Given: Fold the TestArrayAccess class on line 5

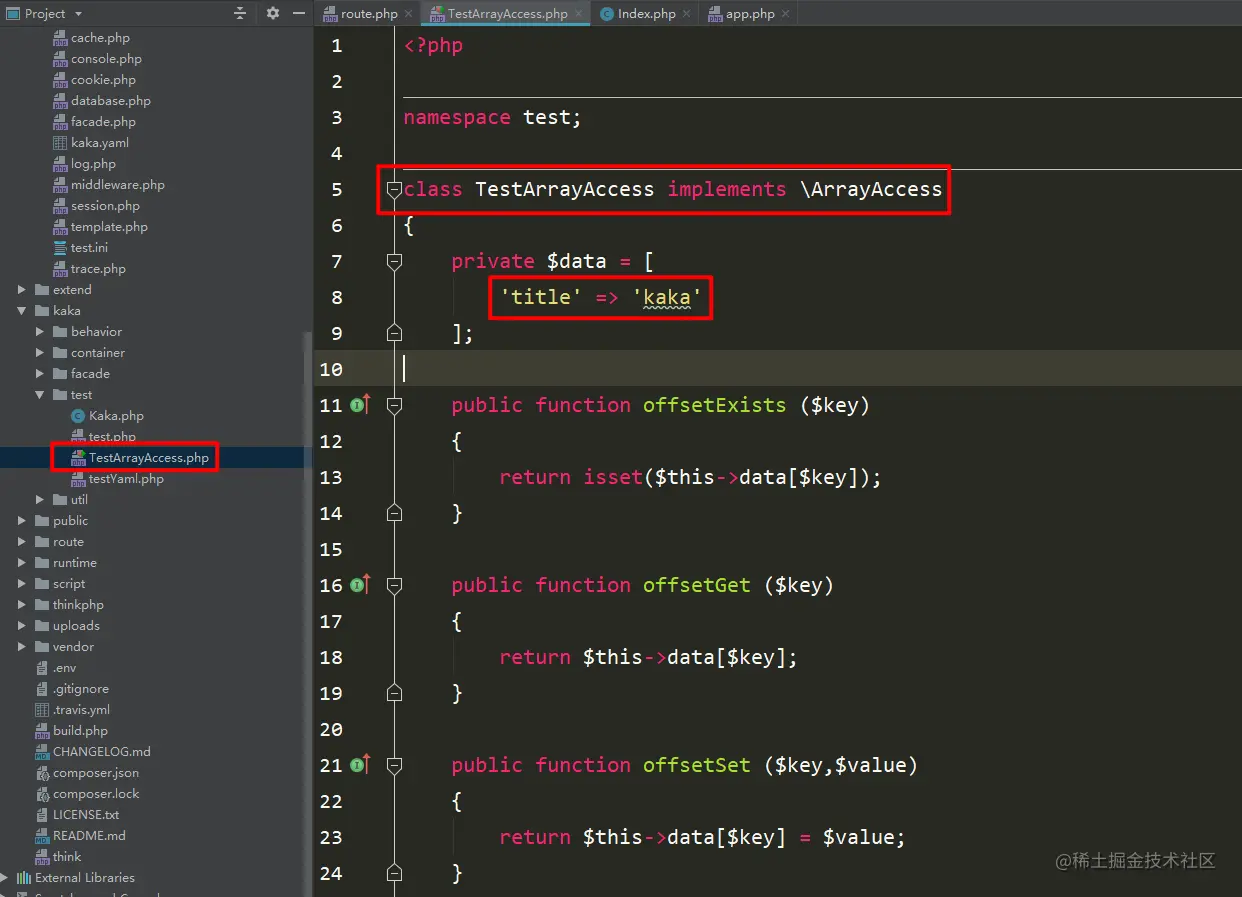Looking at the screenshot, I should [394, 189].
